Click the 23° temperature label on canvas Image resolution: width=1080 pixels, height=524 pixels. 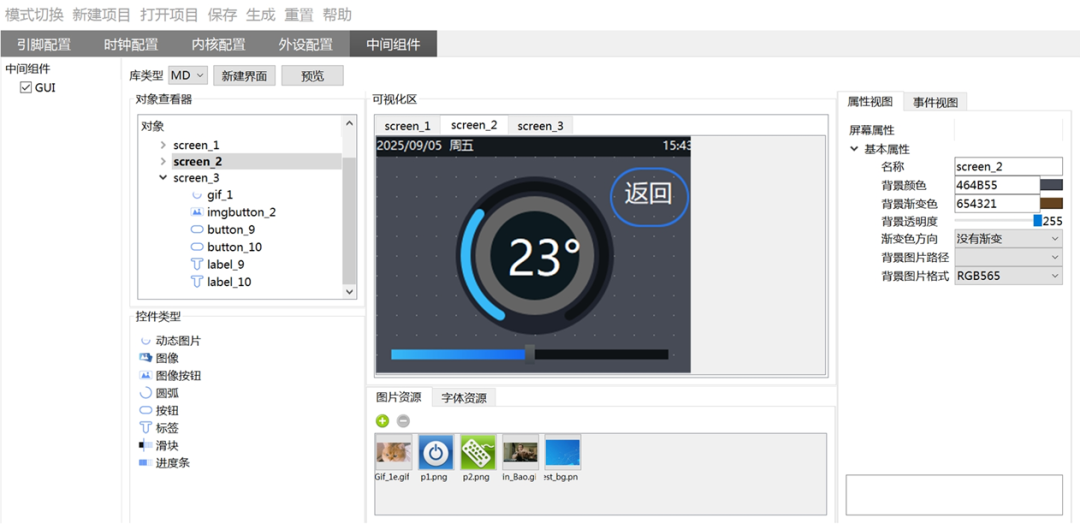[x=544, y=257]
